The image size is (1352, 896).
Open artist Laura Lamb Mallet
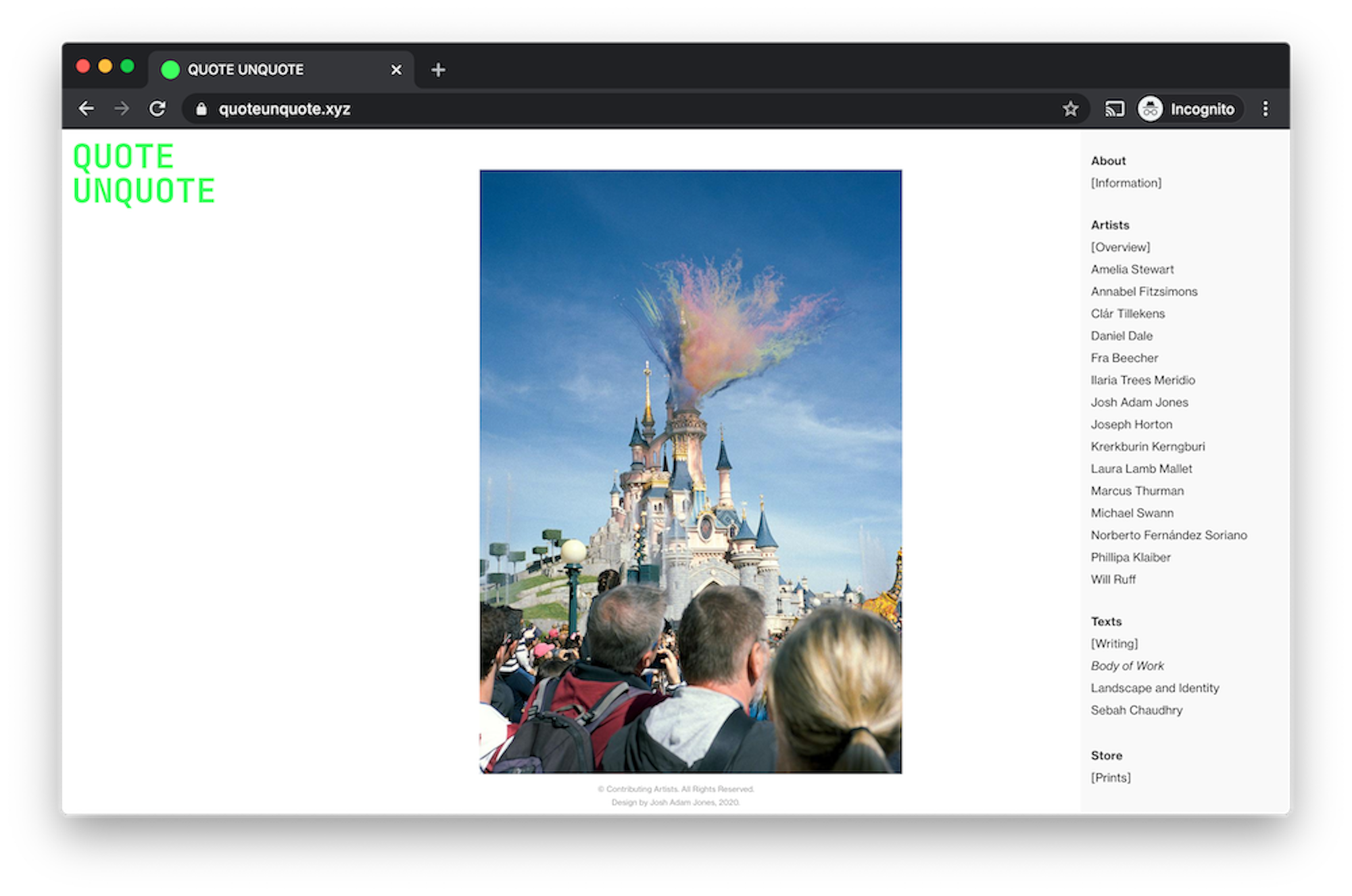click(x=1141, y=468)
